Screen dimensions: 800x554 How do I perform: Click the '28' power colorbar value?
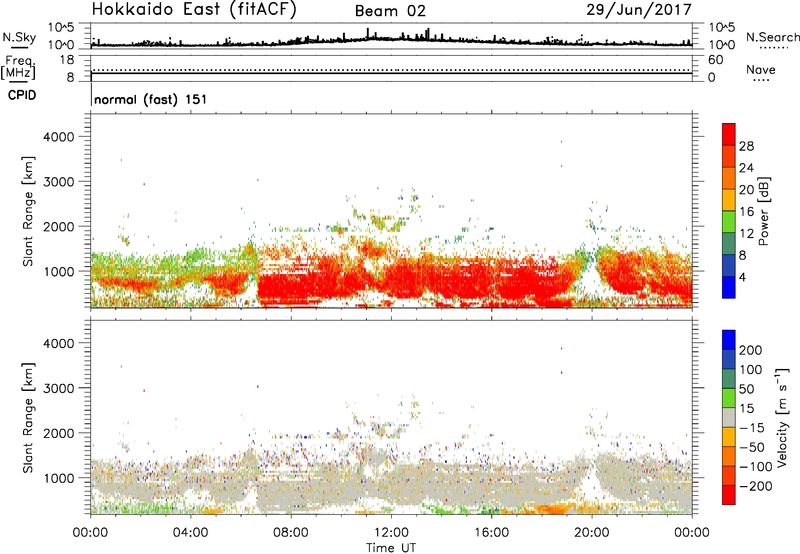point(746,146)
